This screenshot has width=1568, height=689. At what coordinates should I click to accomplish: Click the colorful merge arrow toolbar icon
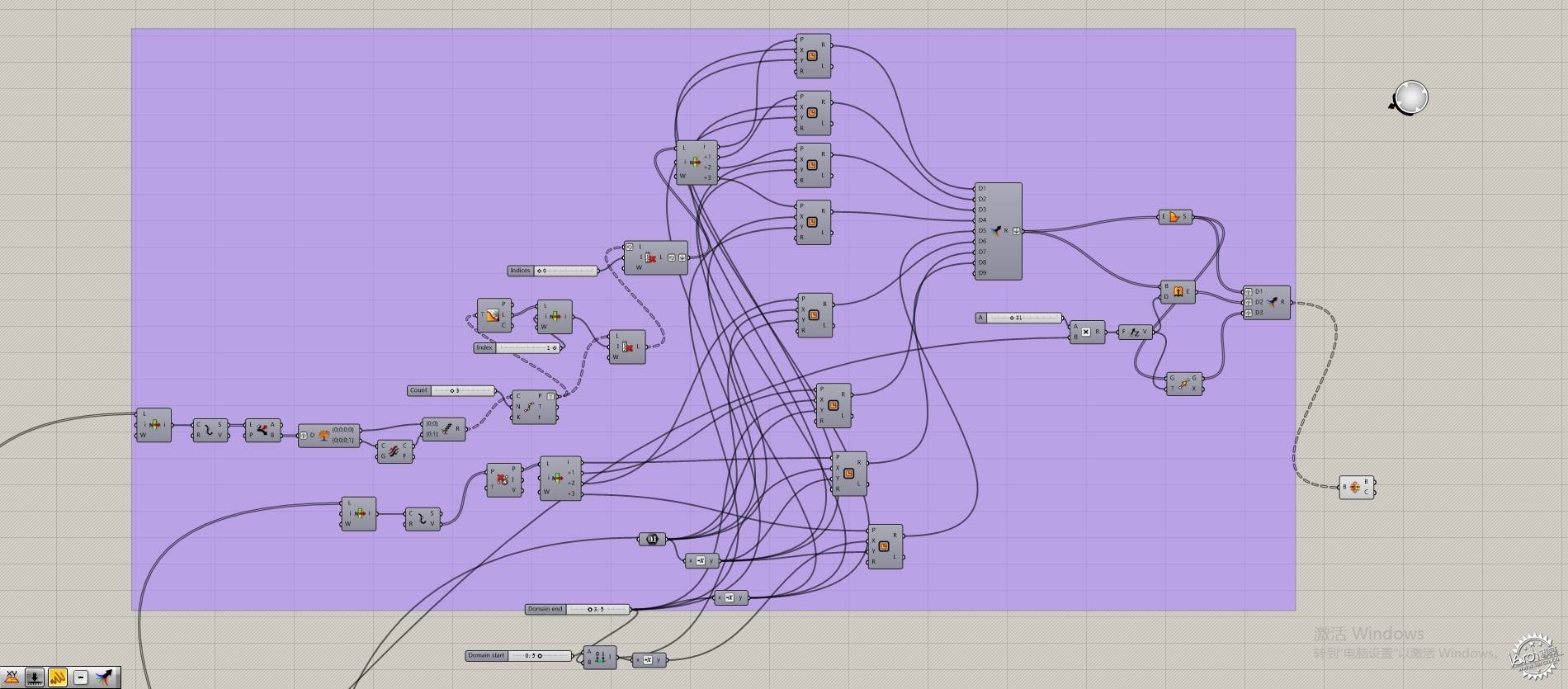(x=104, y=677)
